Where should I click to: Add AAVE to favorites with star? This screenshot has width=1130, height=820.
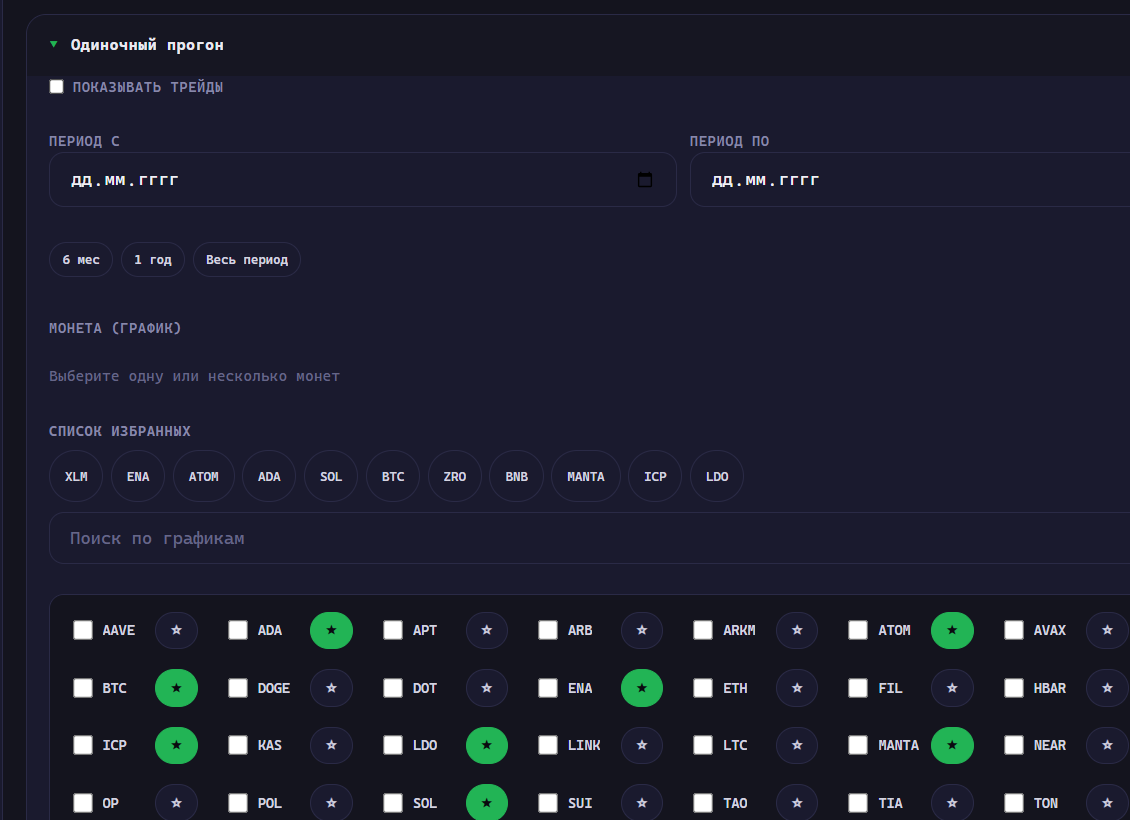pyautogui.click(x=177, y=630)
